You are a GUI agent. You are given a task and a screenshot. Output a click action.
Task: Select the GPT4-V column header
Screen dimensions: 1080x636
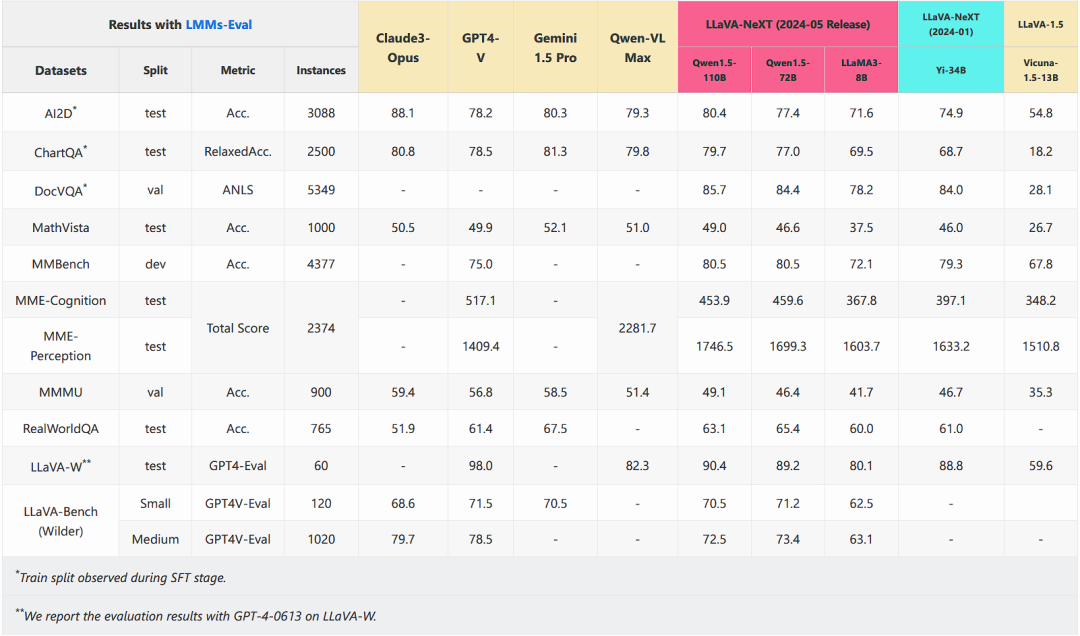(481, 48)
